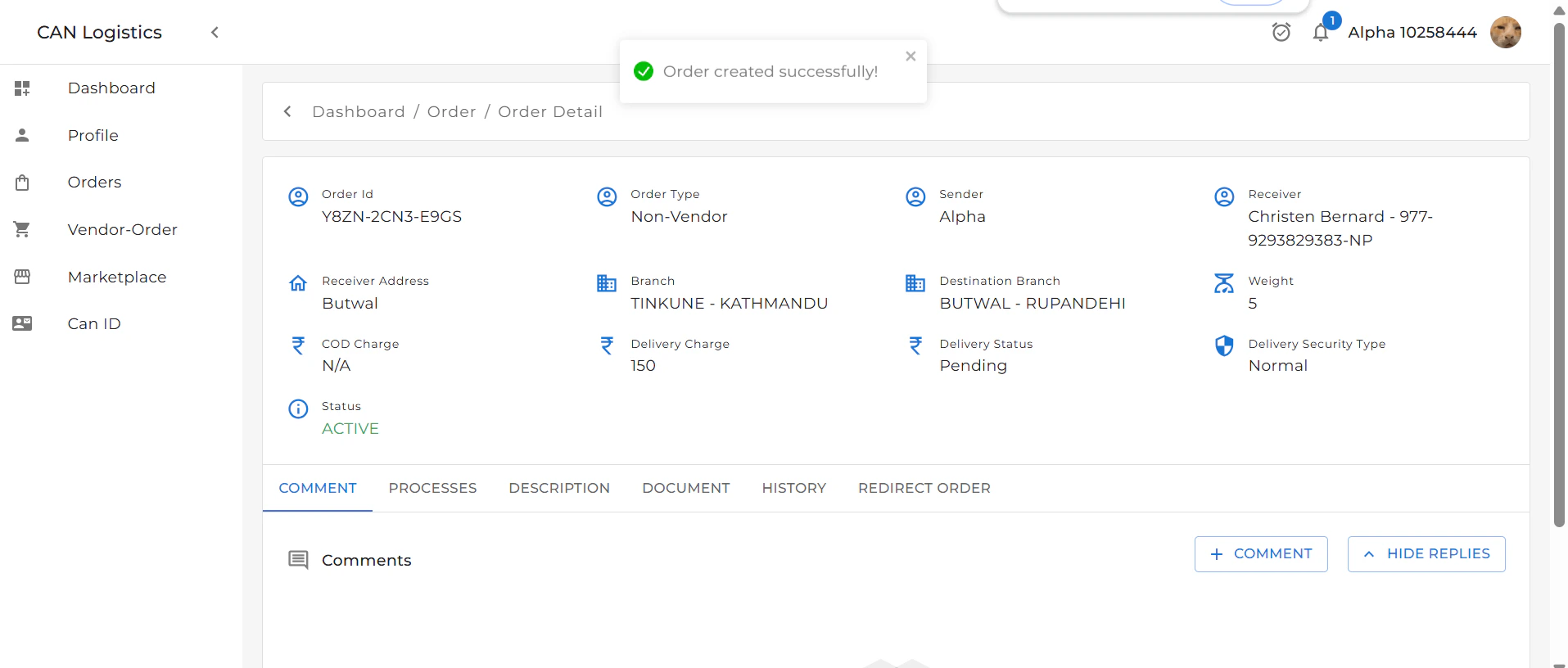The height and width of the screenshot is (668, 1568).
Task: Click BUTWAL - RUPANDEHI destination value
Action: click(1033, 304)
